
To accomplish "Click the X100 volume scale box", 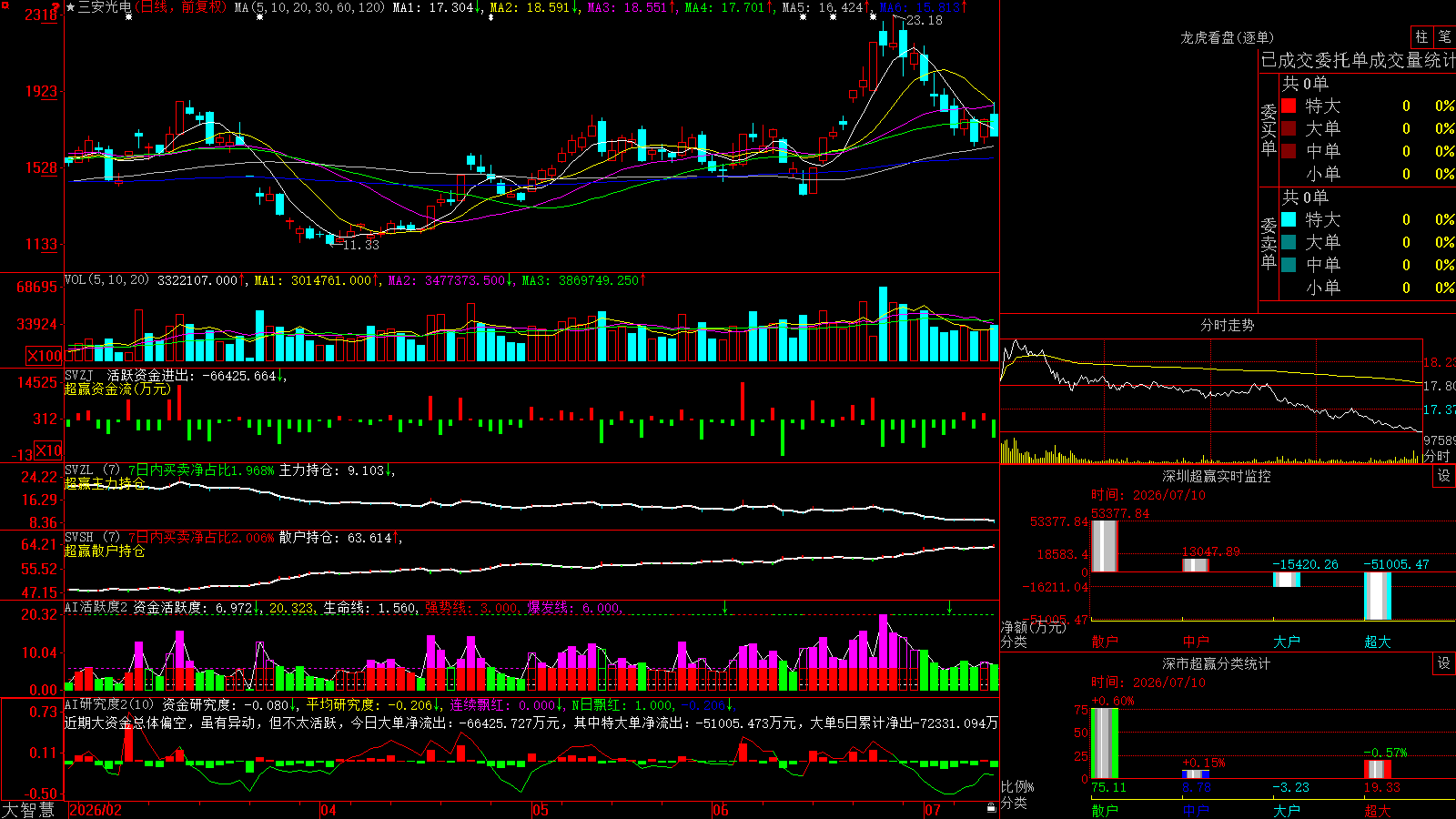I will click(45, 356).
